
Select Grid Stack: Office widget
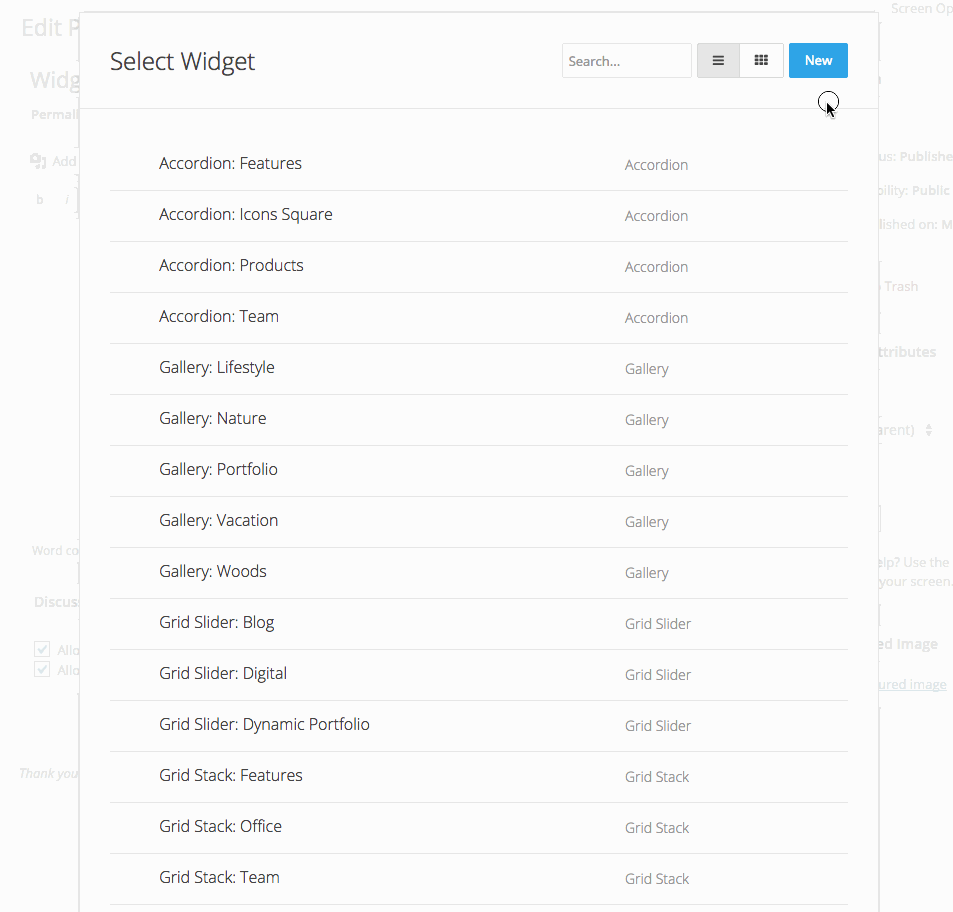click(220, 827)
